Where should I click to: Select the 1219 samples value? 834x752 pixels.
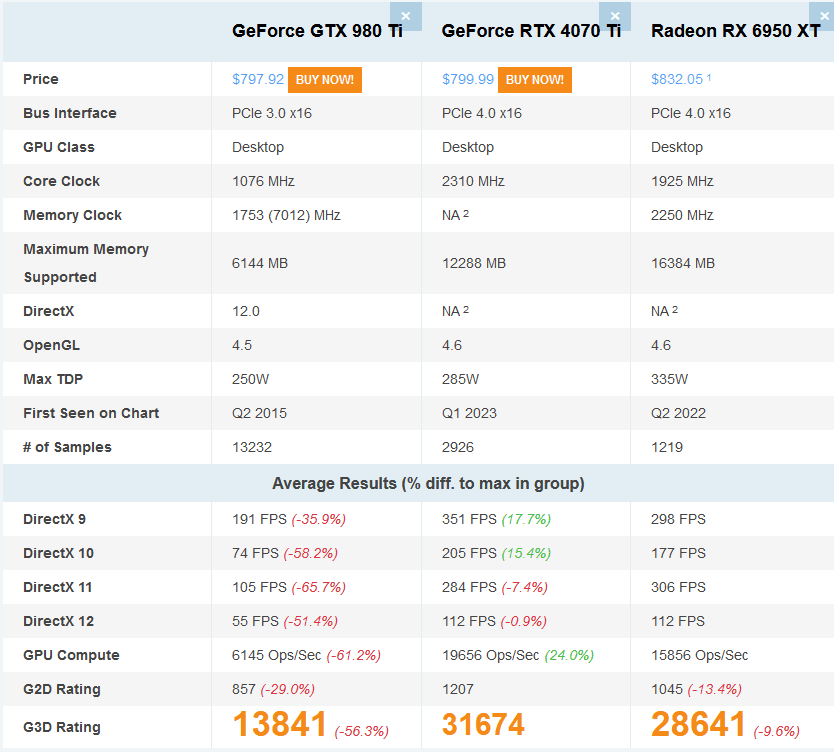point(667,447)
